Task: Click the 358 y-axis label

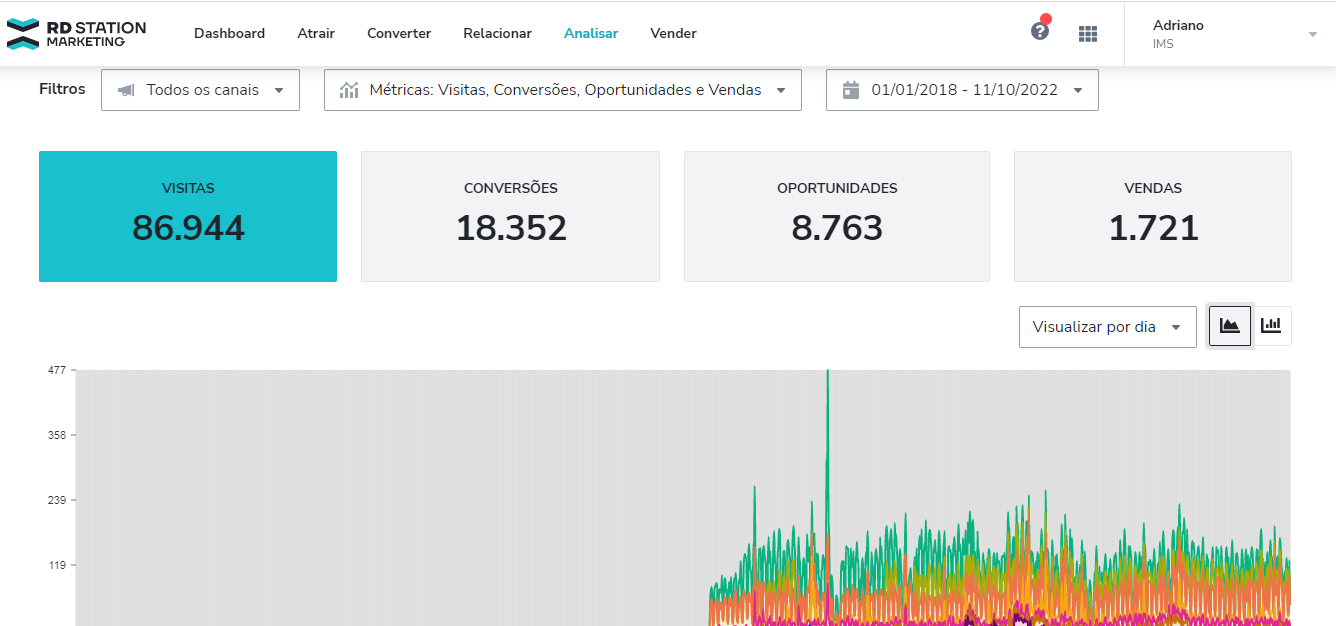Action: pyautogui.click(x=56, y=435)
